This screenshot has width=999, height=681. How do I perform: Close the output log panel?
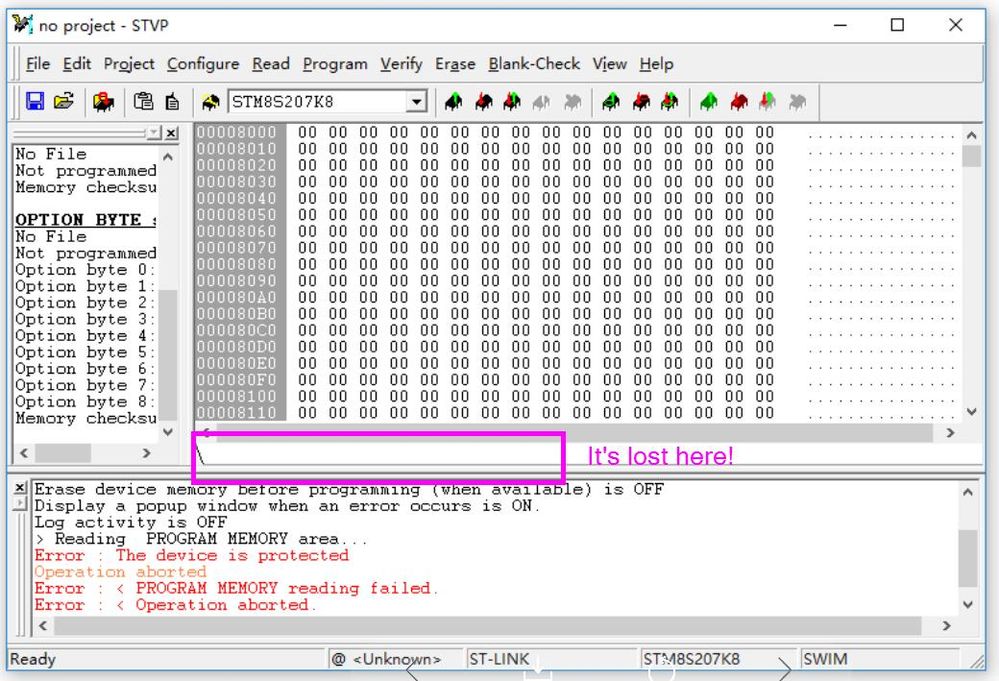20,488
